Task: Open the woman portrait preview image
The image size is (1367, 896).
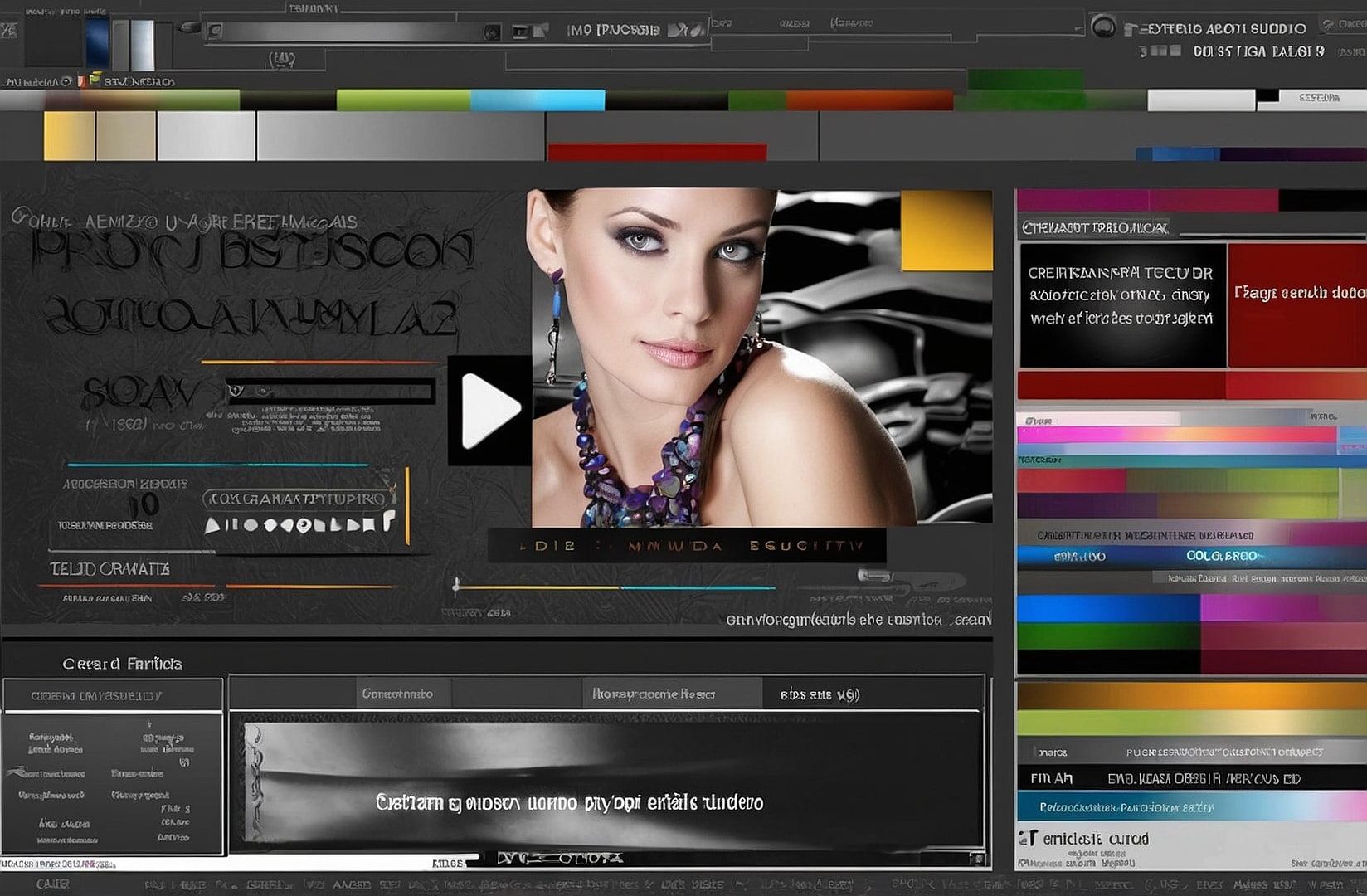Action: 761,358
